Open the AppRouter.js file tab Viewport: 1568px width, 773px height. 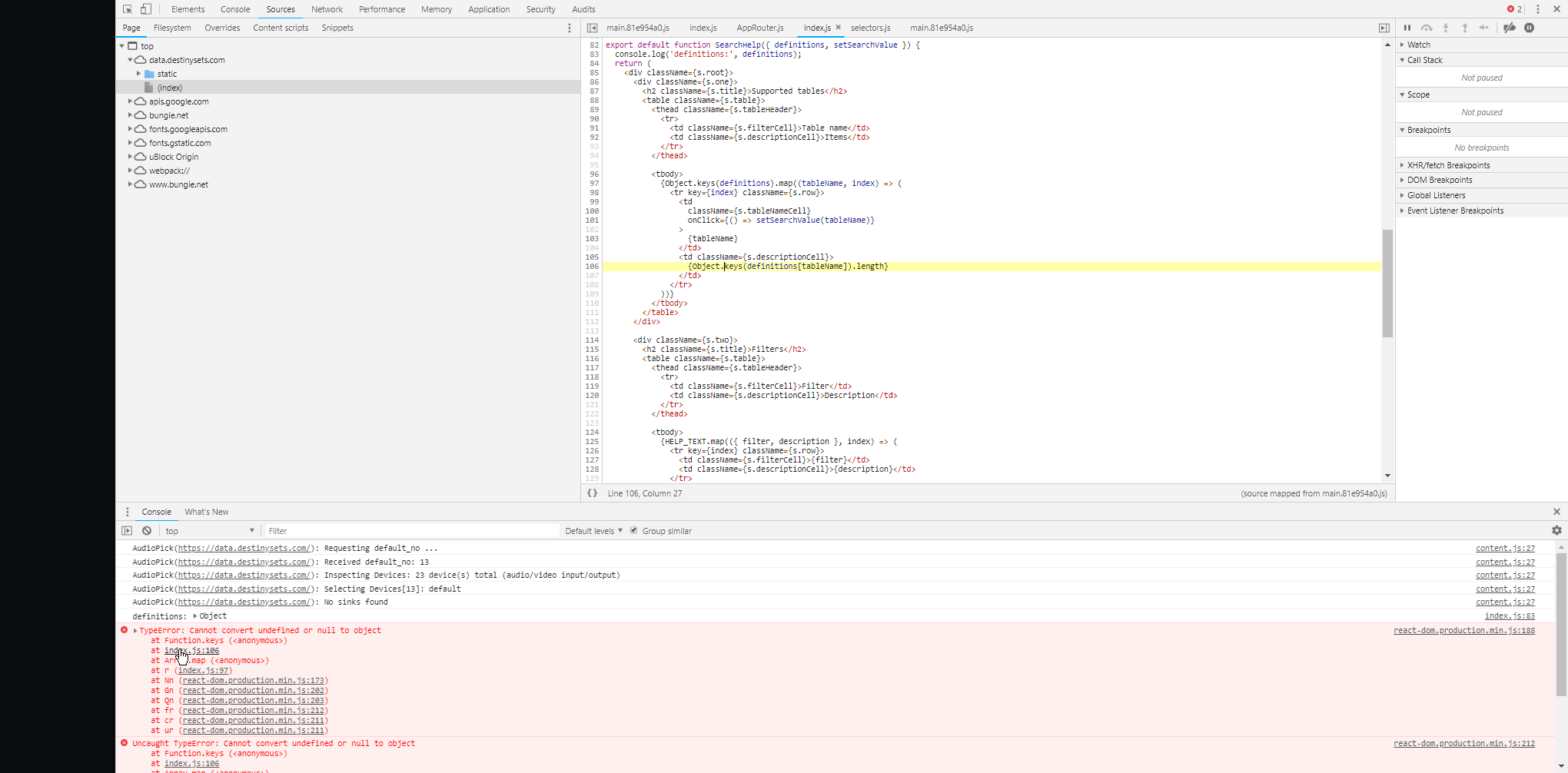[x=760, y=28]
